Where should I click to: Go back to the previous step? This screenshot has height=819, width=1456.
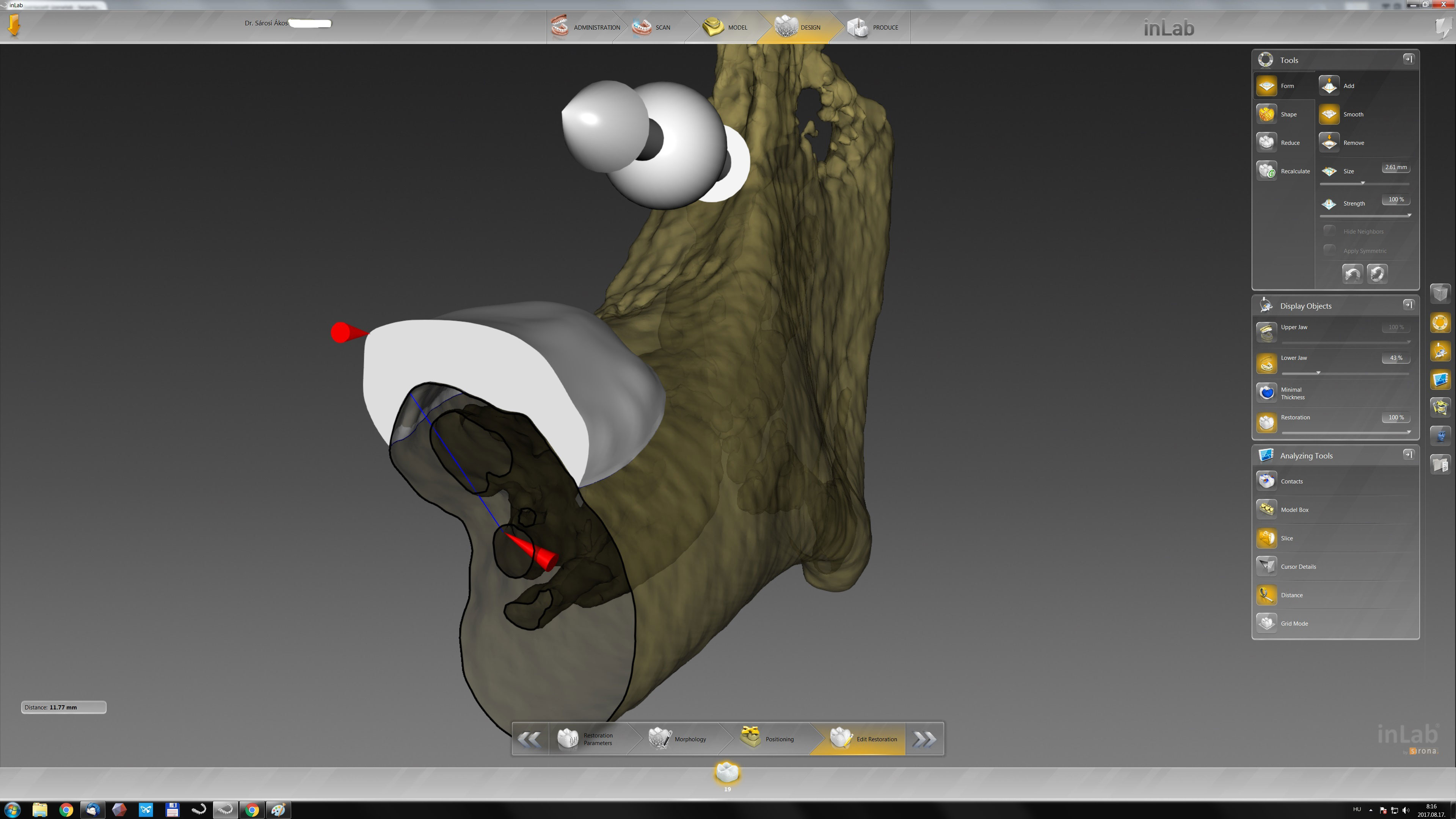click(530, 739)
